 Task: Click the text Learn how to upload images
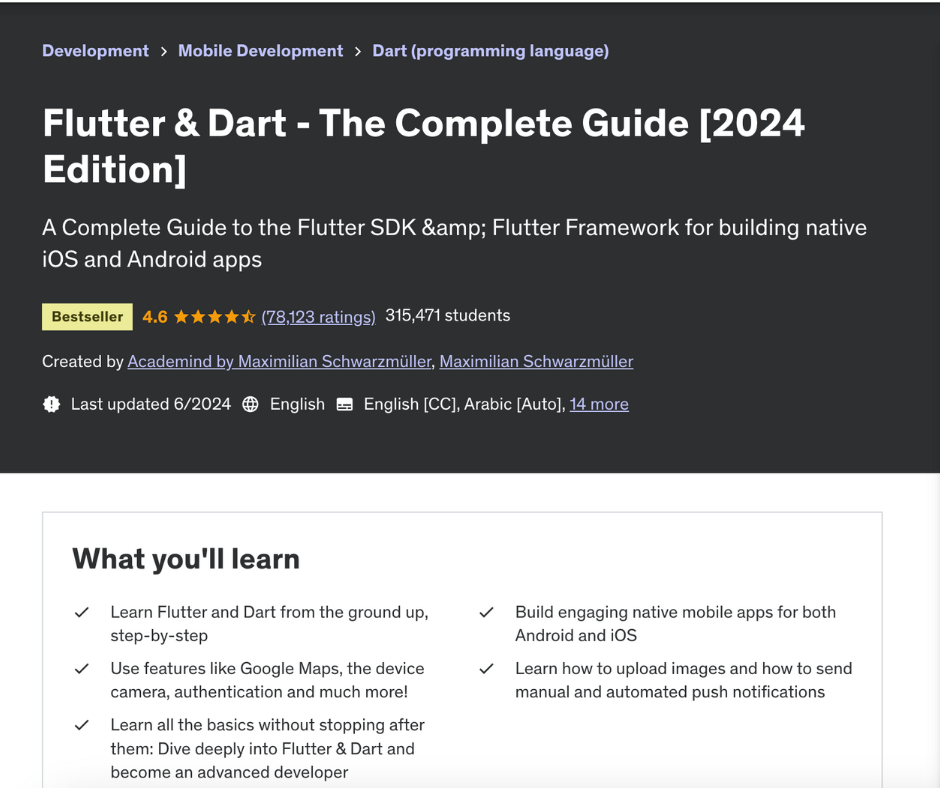tap(683, 680)
